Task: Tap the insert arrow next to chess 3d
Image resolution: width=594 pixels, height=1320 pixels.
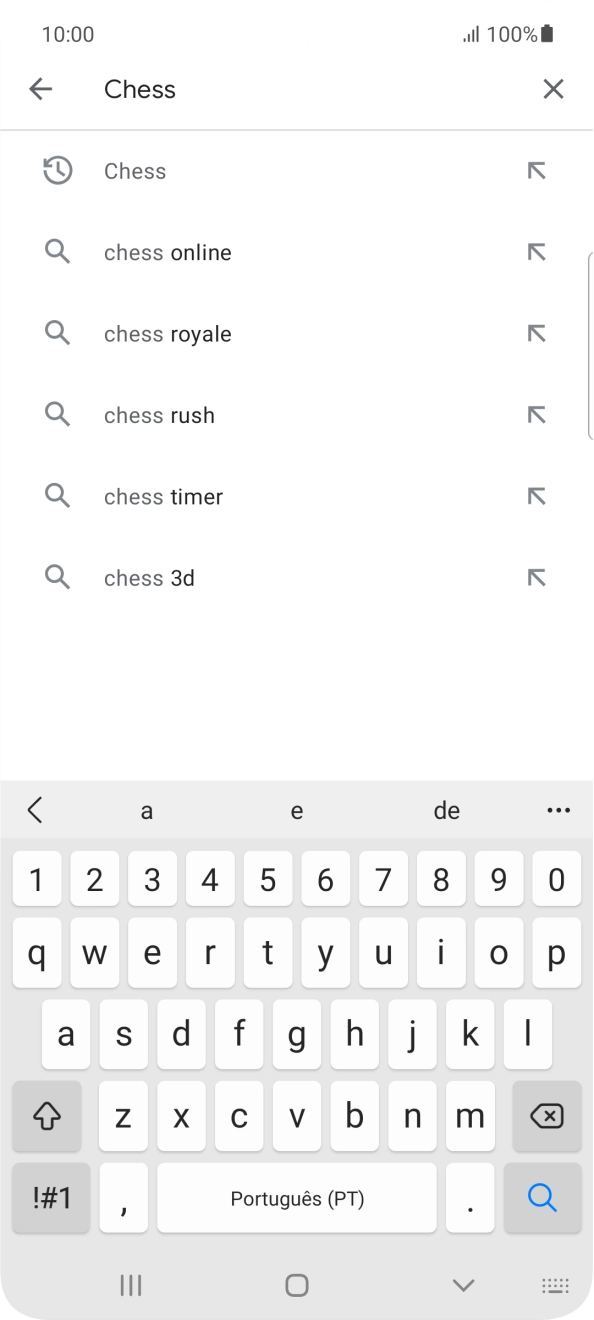Action: 537,577
